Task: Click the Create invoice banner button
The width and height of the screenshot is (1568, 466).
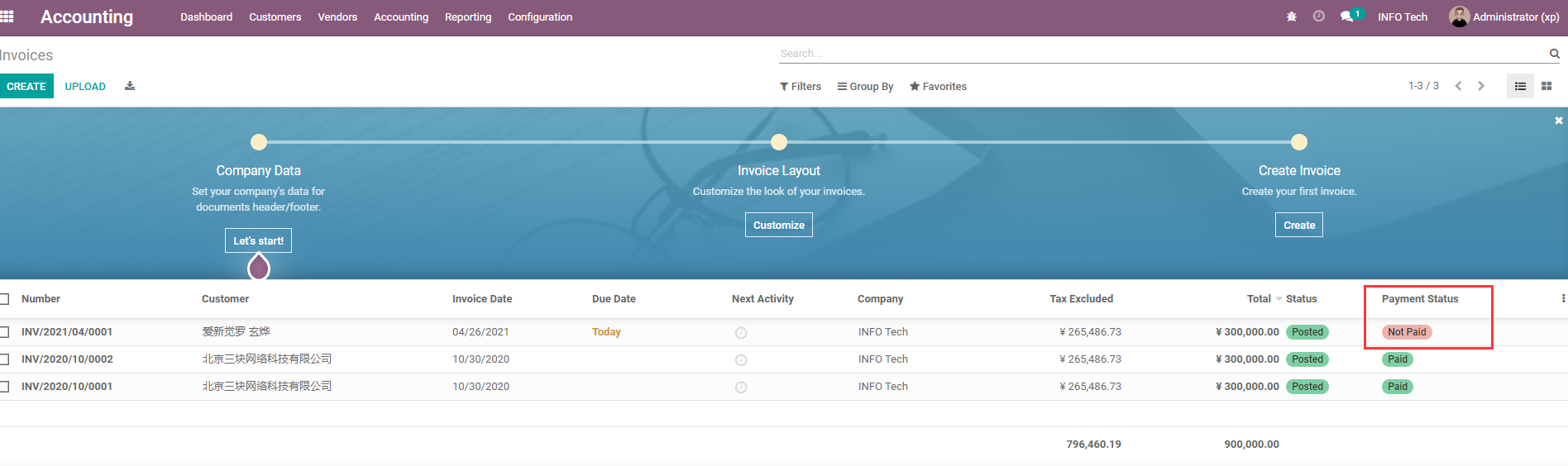Action: click(1299, 225)
